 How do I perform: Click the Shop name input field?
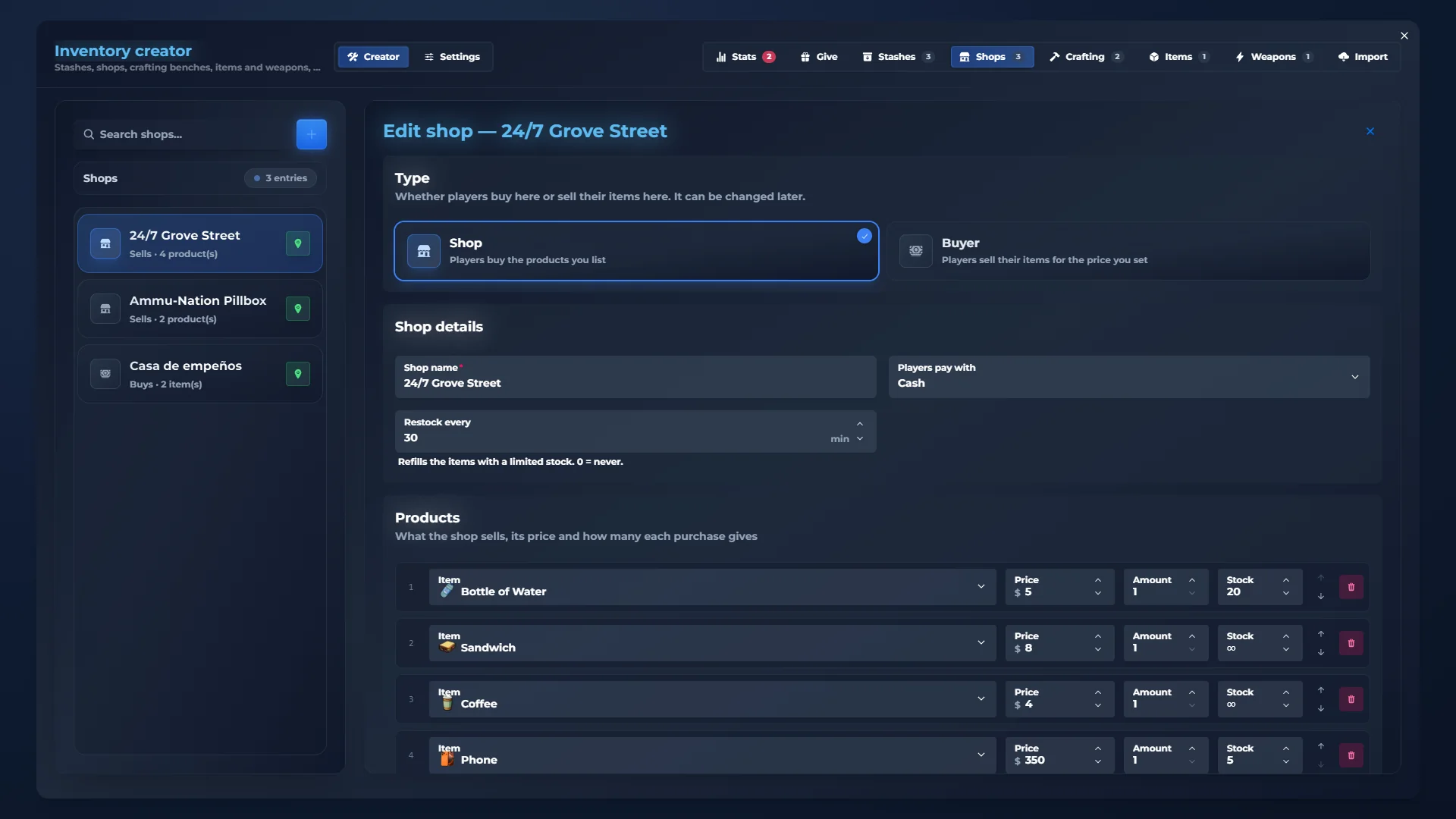pyautogui.click(x=635, y=377)
